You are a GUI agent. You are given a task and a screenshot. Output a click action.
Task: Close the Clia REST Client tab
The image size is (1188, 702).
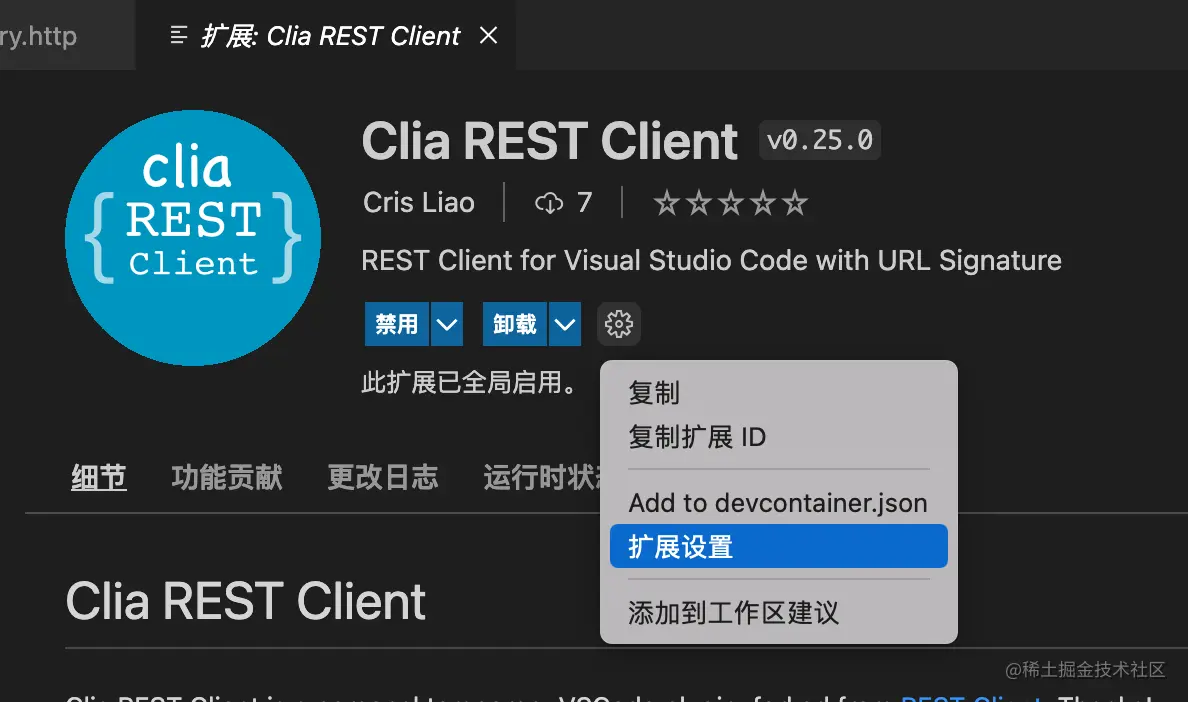(489, 36)
